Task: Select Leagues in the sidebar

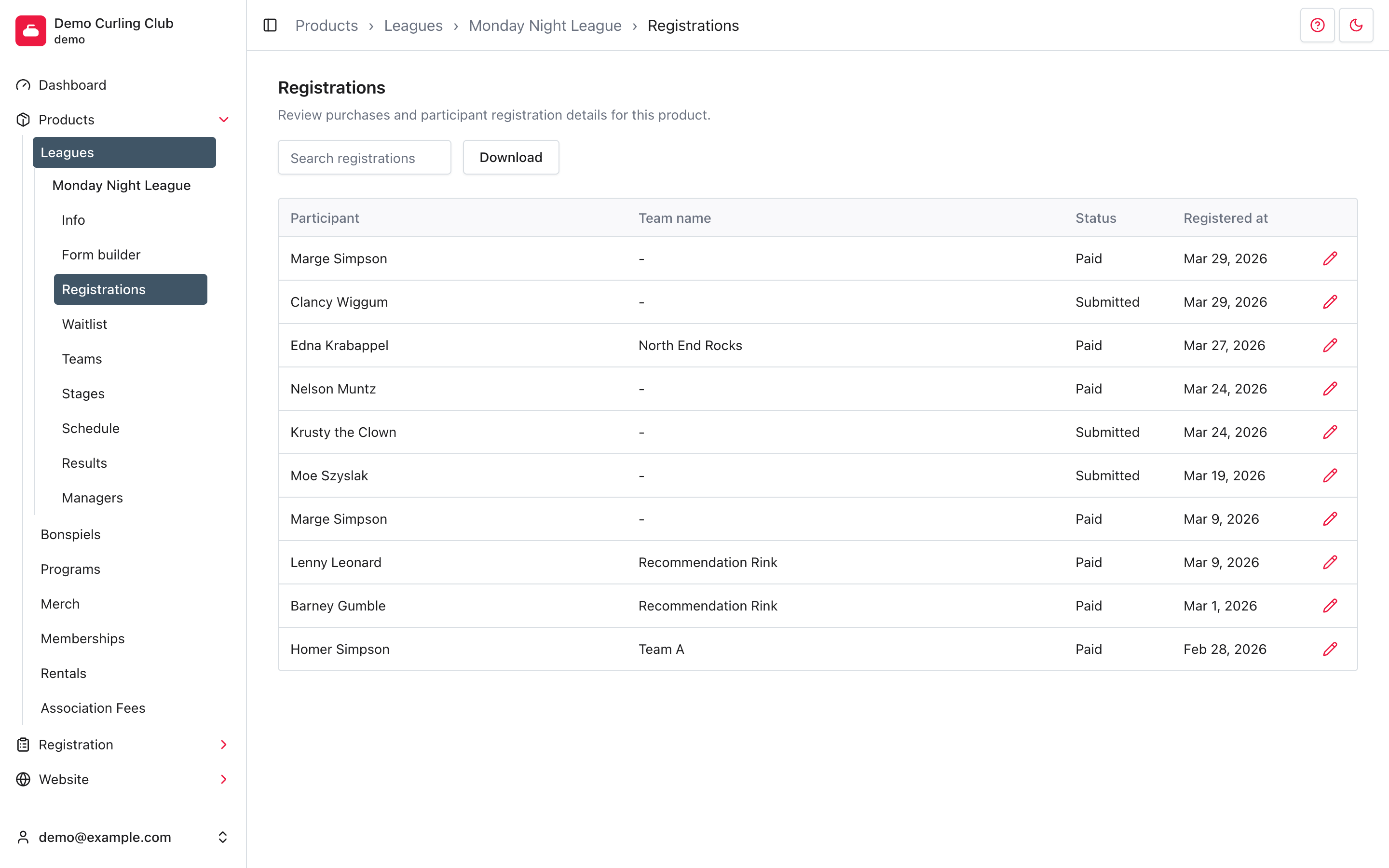Action: tap(124, 152)
